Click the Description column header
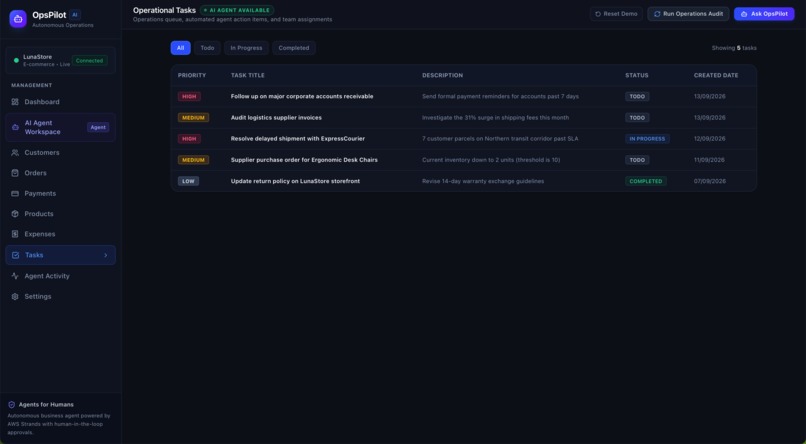806x444 pixels. click(x=443, y=76)
